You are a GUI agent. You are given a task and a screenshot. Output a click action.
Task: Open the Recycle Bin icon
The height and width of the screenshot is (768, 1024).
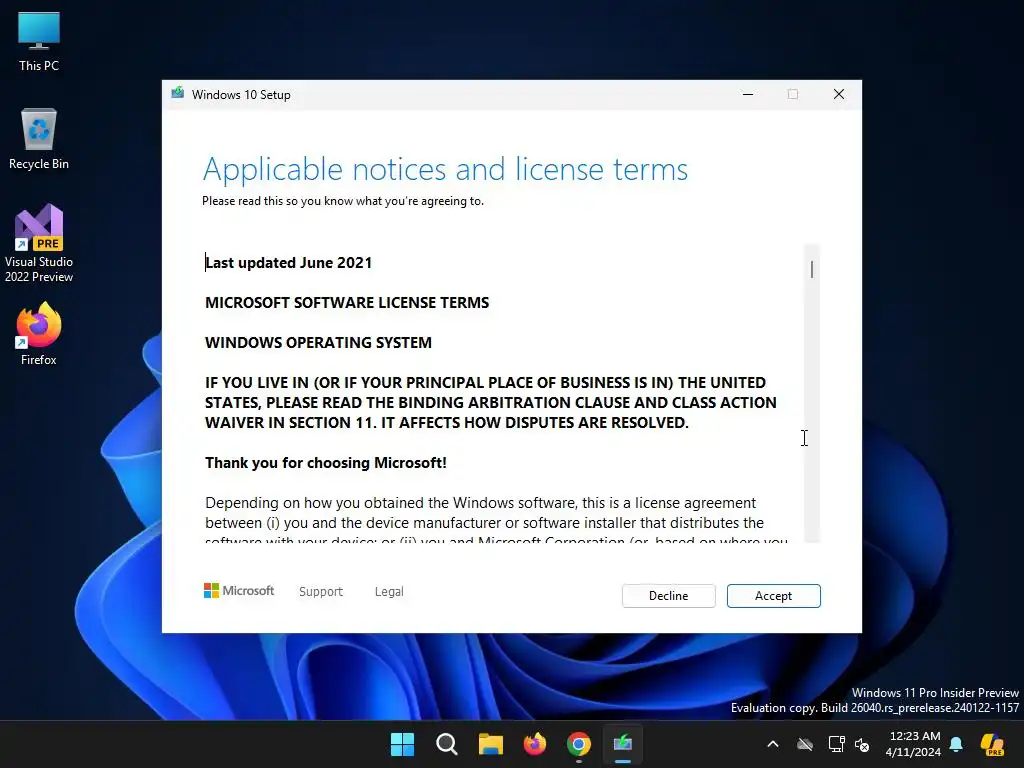point(39,139)
